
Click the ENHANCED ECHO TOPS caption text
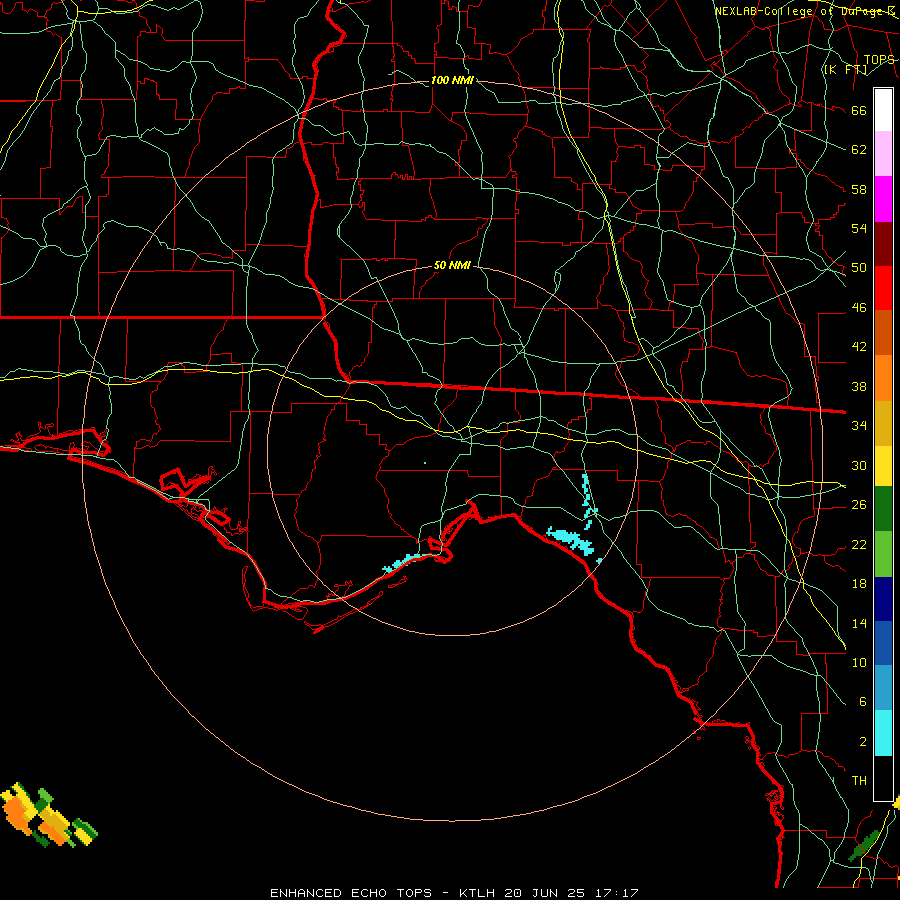[x=351, y=893]
